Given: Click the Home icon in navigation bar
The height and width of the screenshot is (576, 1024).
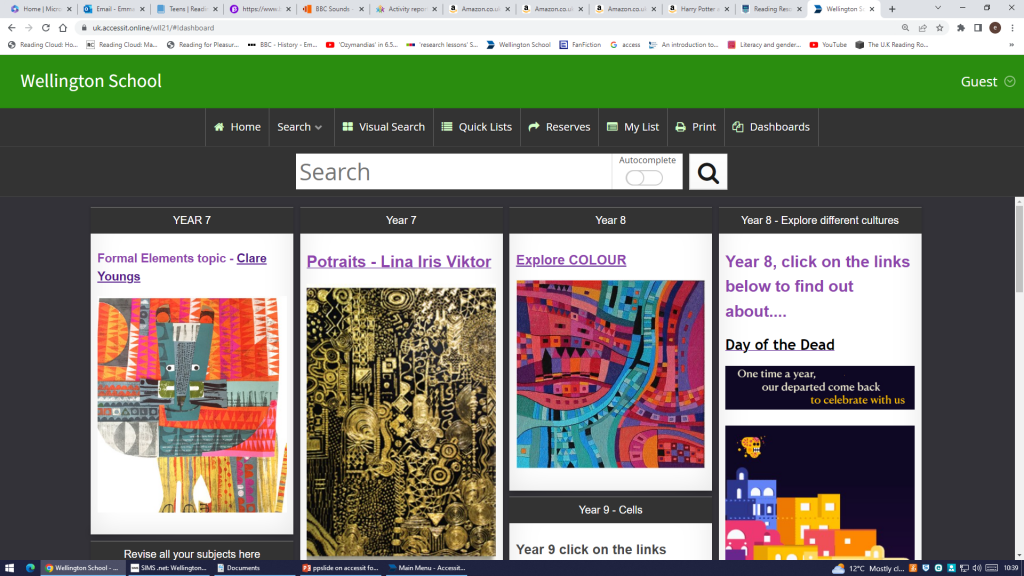Looking at the screenshot, I should pyautogui.click(x=219, y=127).
